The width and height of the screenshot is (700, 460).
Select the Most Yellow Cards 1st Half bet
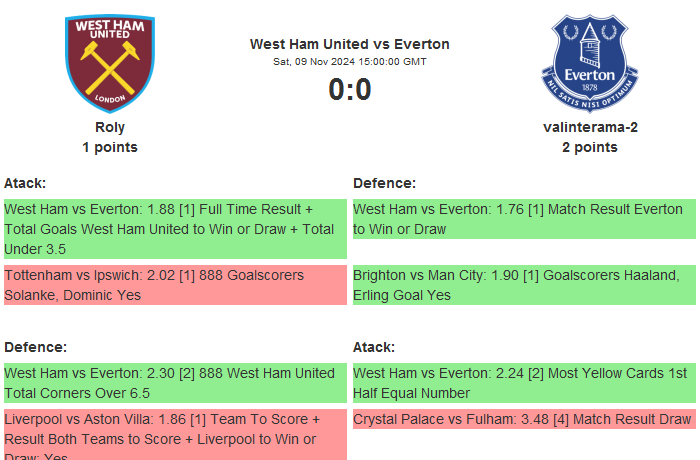(523, 383)
